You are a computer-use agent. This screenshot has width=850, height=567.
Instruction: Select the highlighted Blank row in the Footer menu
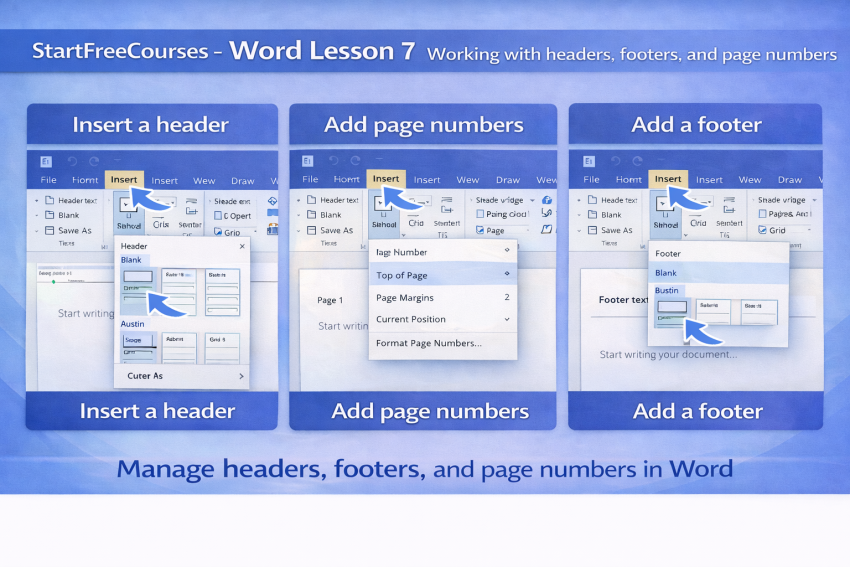click(x=718, y=273)
